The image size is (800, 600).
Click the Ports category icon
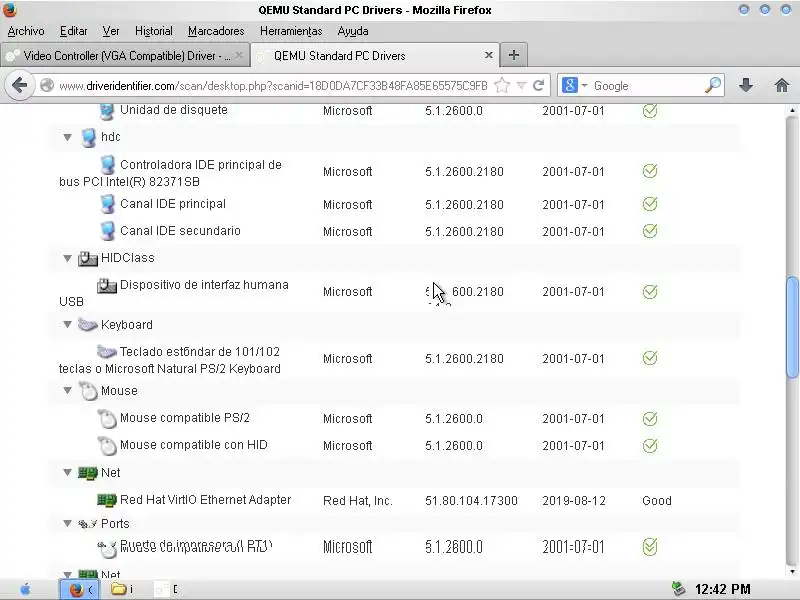click(87, 524)
